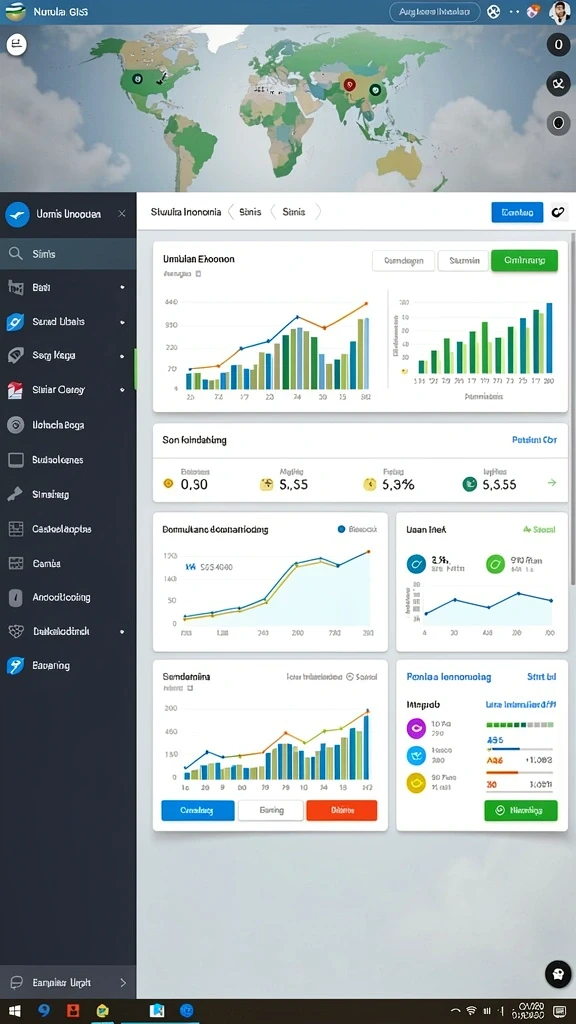Close the sidebar with the X button
The width and height of the screenshot is (576, 1024).
pos(122,214)
